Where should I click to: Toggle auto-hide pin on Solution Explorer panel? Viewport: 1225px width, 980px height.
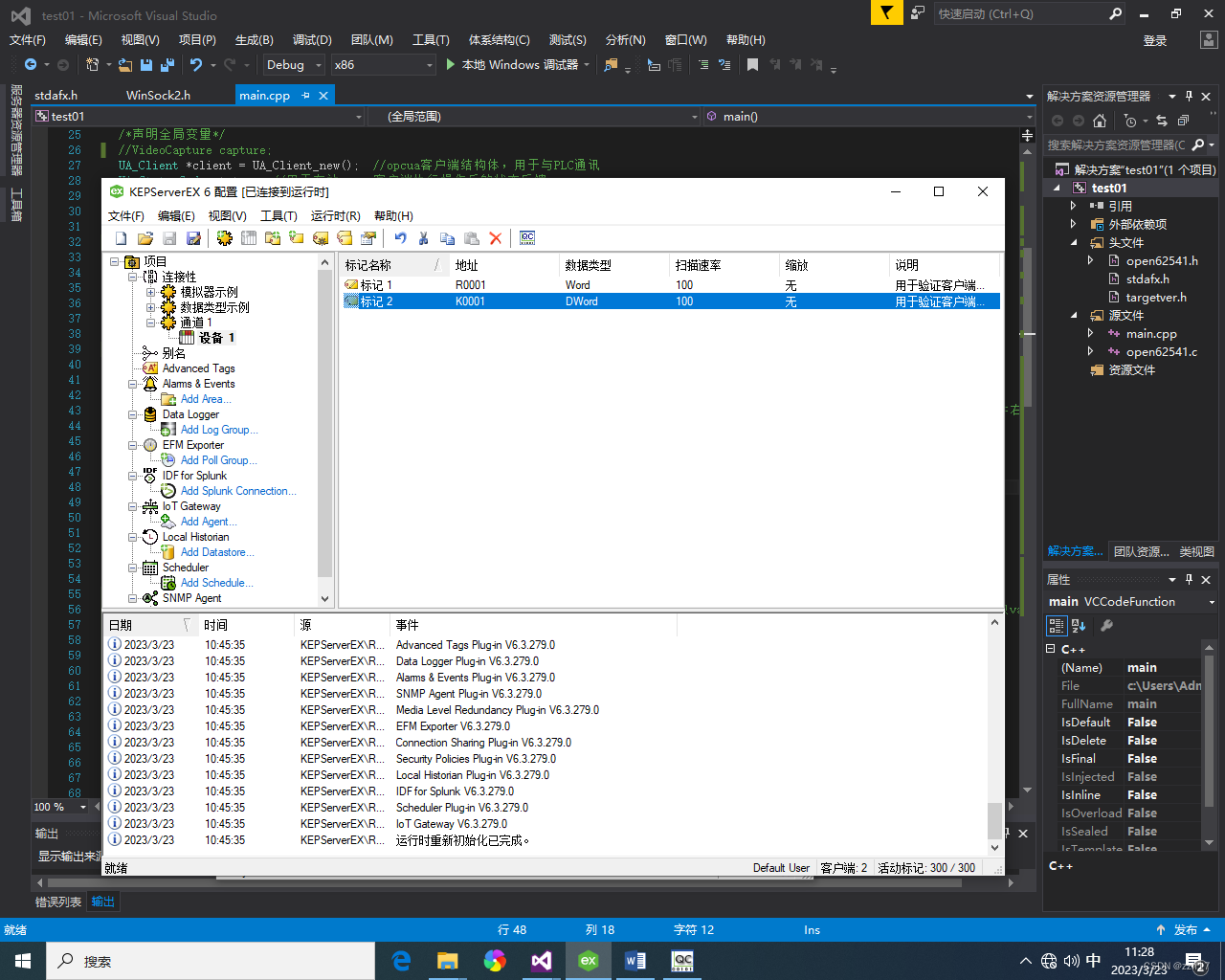[x=1190, y=96]
